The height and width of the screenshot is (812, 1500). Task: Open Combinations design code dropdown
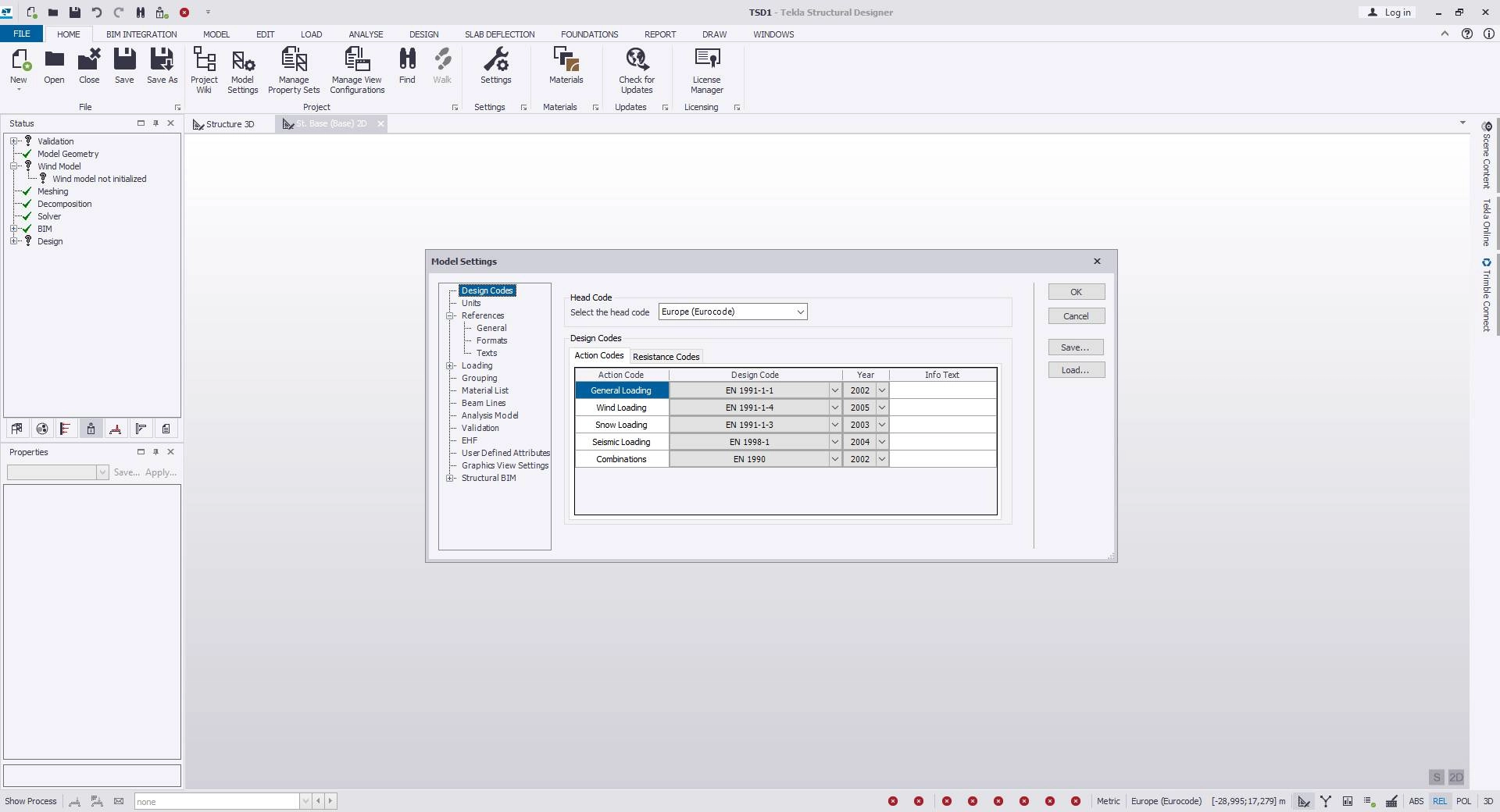(x=834, y=459)
